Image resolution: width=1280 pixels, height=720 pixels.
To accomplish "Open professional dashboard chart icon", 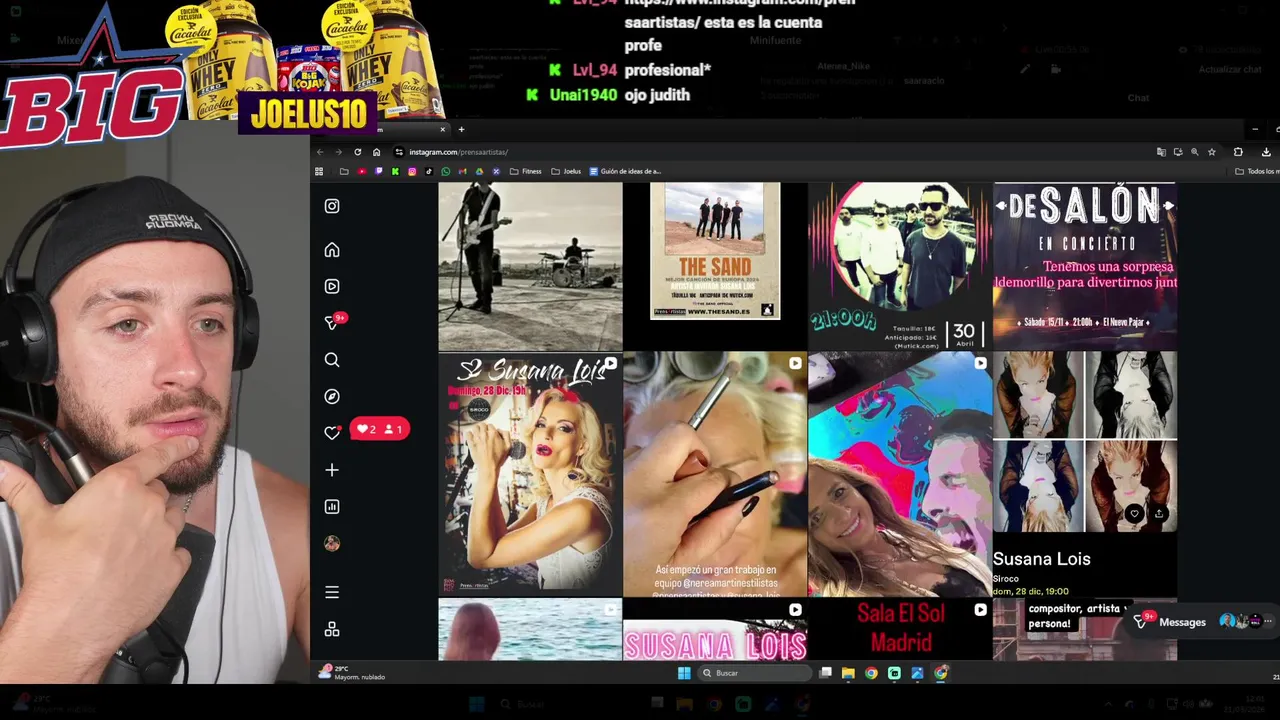I will point(332,507).
